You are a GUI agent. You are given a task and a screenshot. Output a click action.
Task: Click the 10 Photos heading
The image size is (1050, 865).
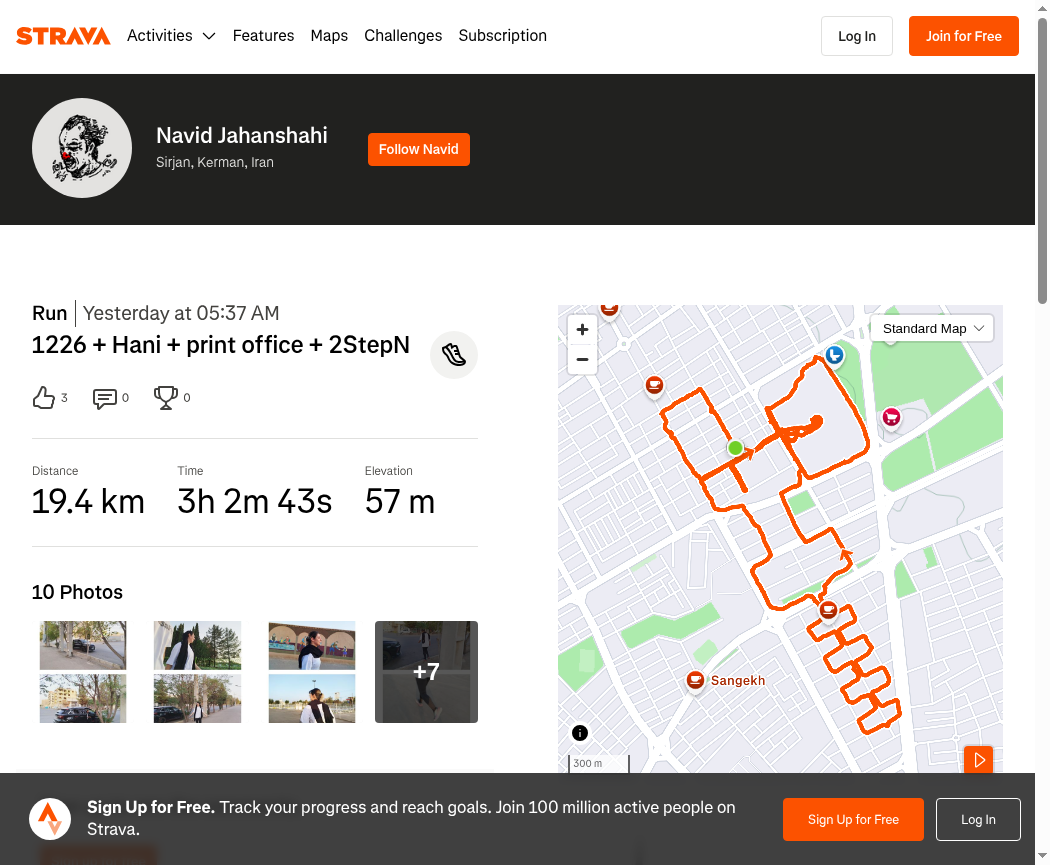(x=78, y=593)
